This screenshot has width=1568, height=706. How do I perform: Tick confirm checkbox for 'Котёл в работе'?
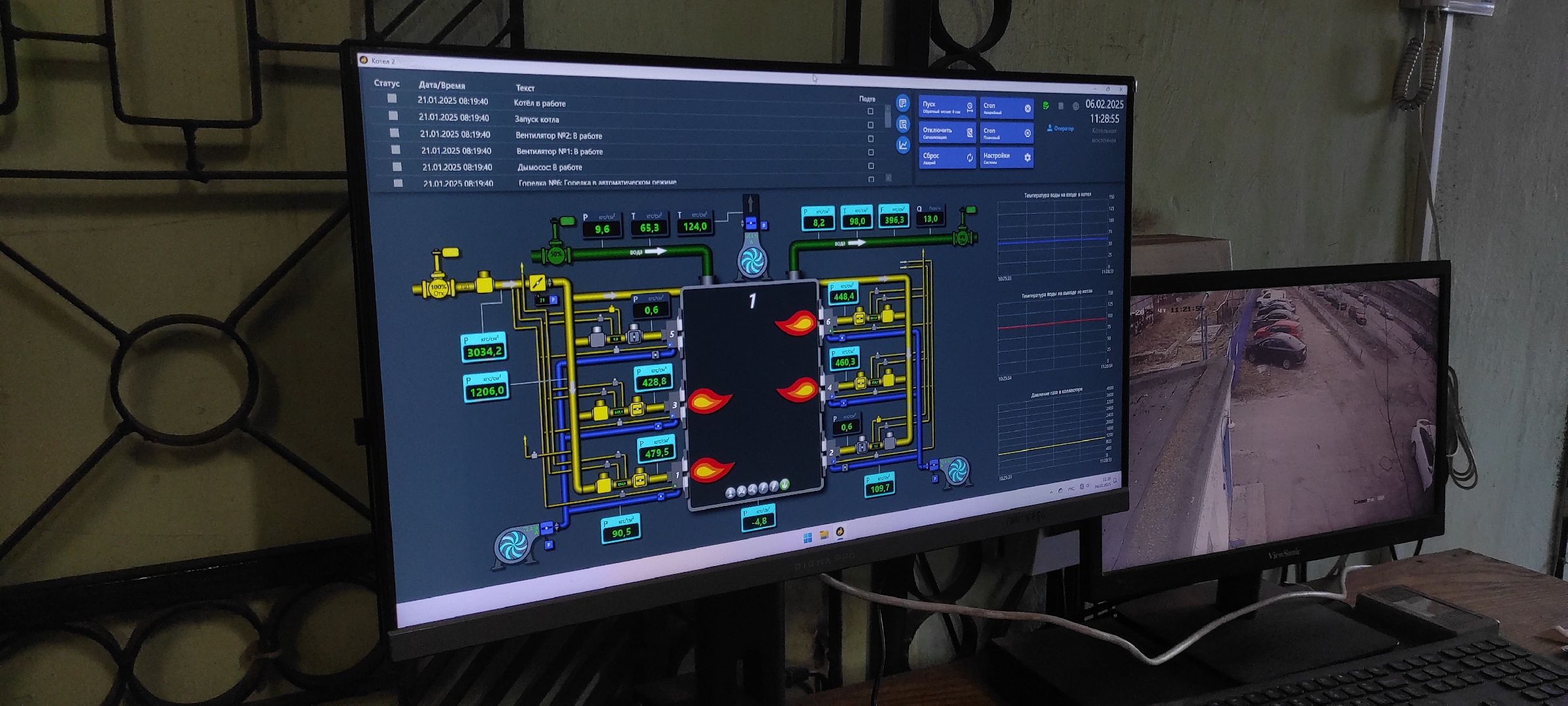click(x=870, y=111)
